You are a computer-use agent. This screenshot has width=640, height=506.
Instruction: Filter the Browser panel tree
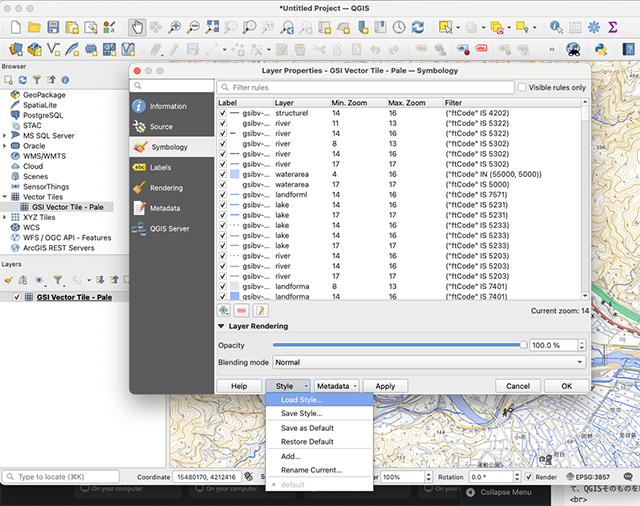pos(37,80)
